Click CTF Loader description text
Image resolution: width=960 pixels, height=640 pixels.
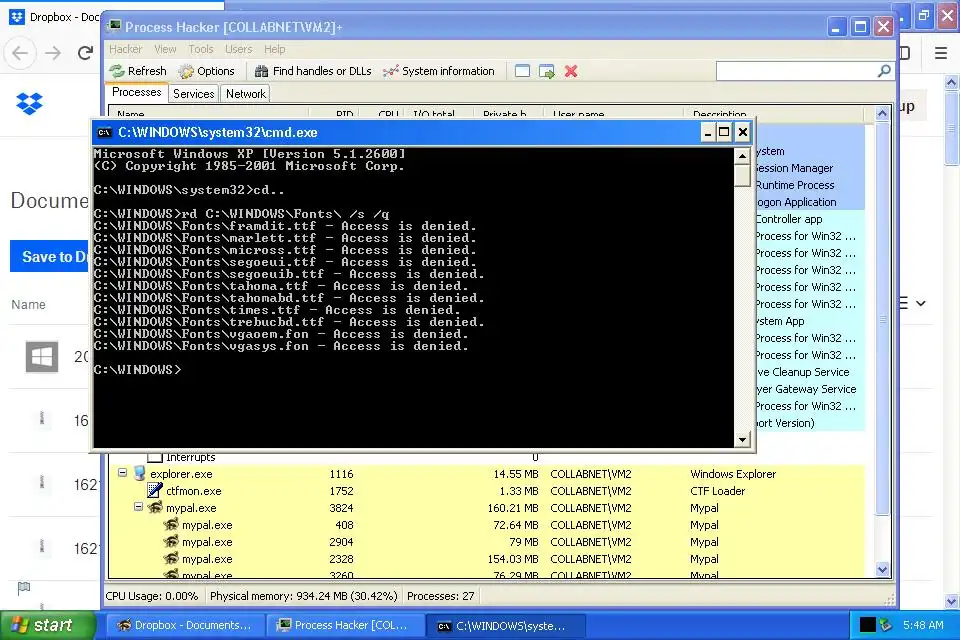(718, 491)
